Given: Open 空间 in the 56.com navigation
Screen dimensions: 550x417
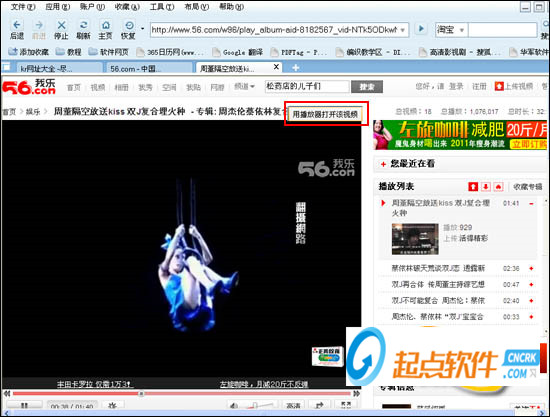Looking at the screenshot, I should [169, 87].
